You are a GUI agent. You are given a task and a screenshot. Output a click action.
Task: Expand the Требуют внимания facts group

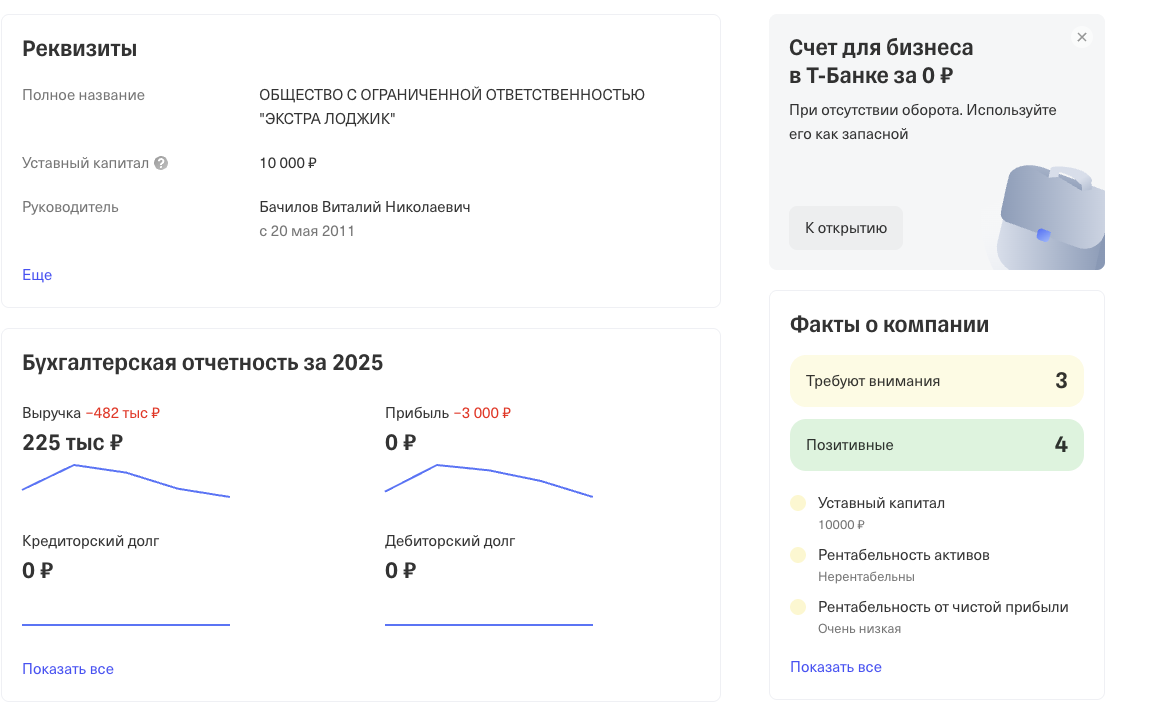coord(936,381)
